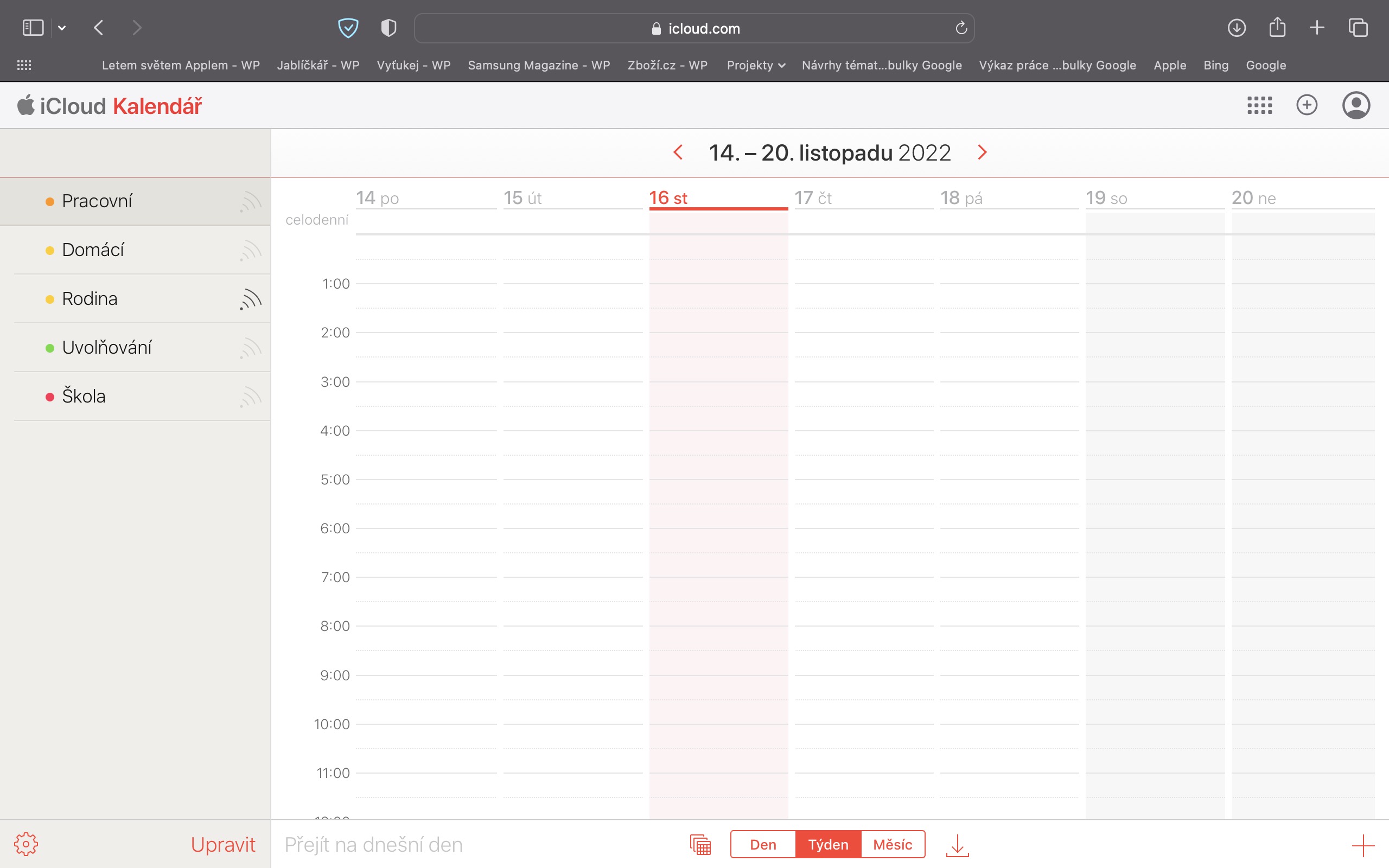Open the account profile icon
Viewport: 1389px width, 868px height.
1356,105
